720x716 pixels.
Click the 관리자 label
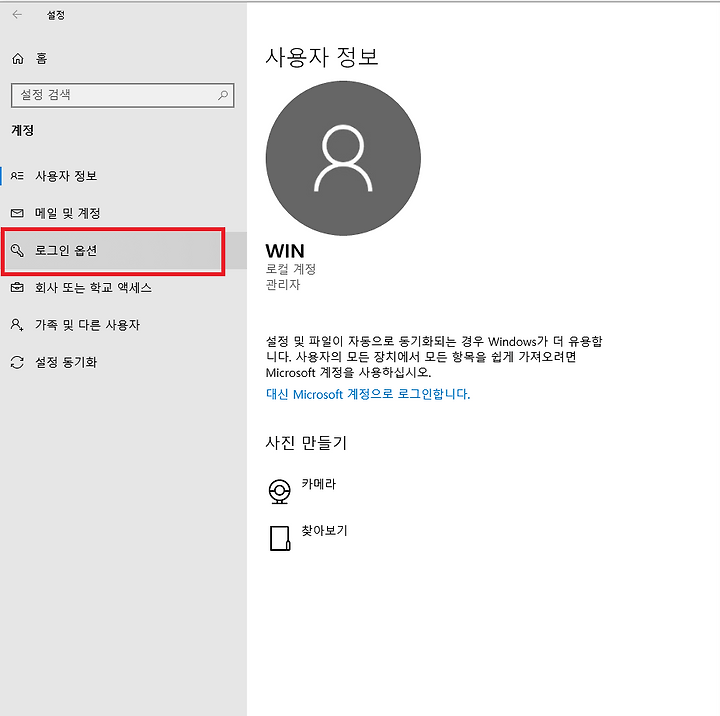coord(283,285)
